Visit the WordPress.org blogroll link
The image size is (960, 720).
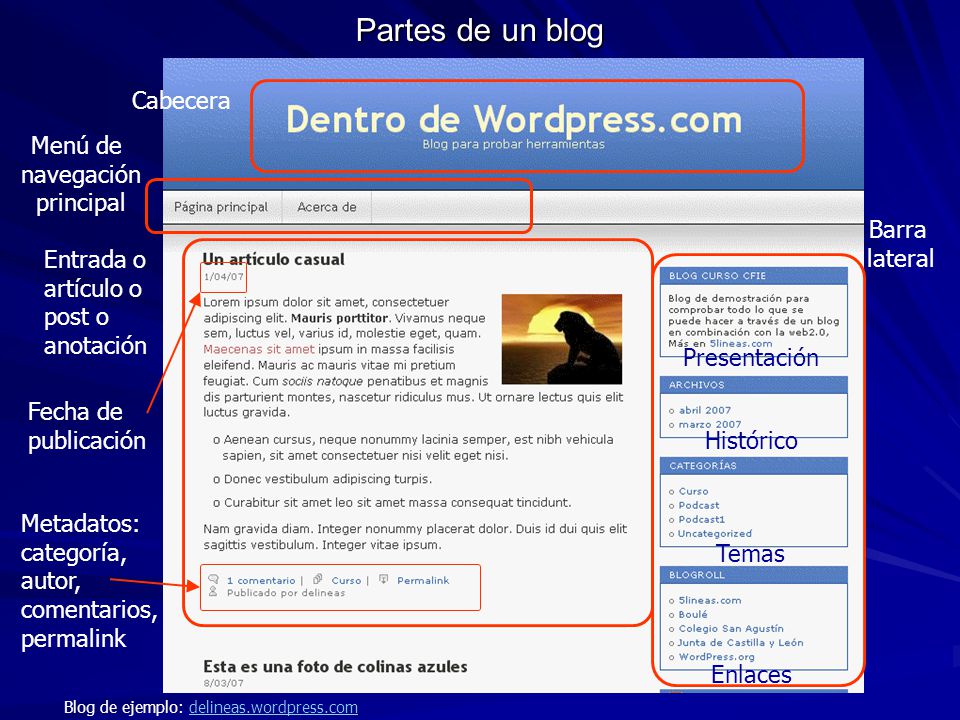pyautogui.click(x=716, y=657)
